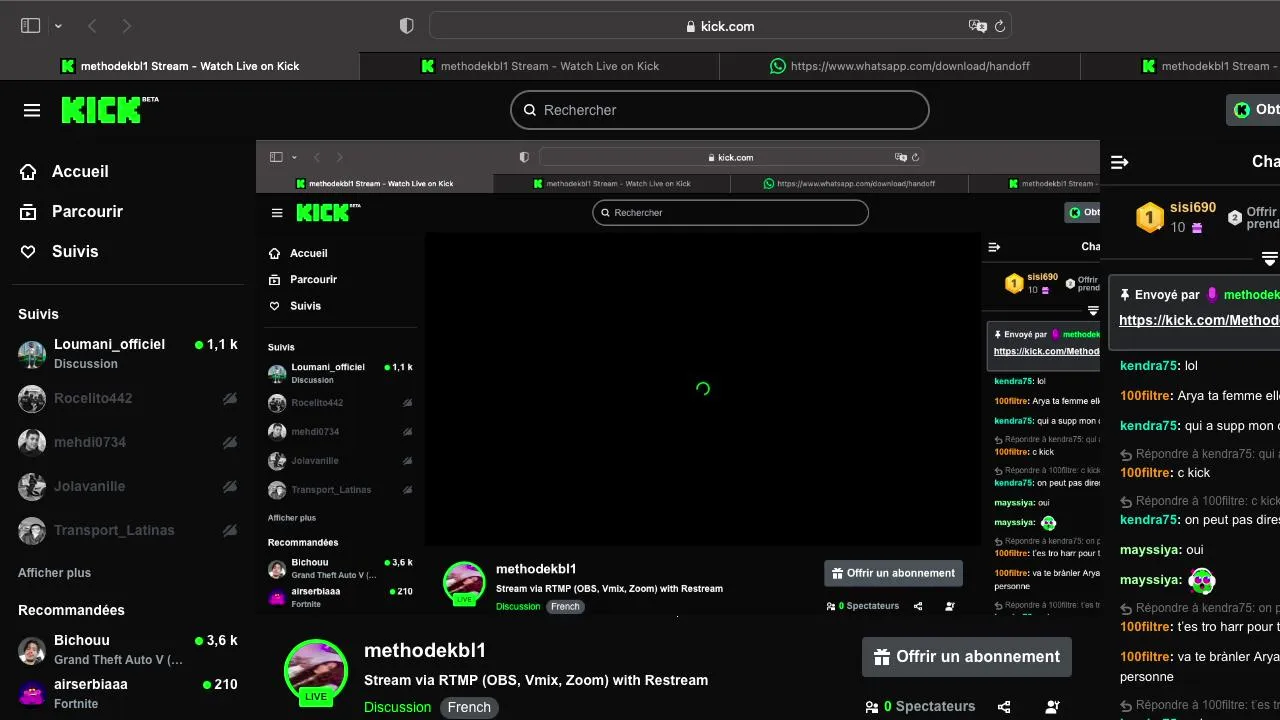This screenshot has height=720, width=1280.
Task: Click username kendra75 on lol message
Action: pyautogui.click(x=1148, y=366)
